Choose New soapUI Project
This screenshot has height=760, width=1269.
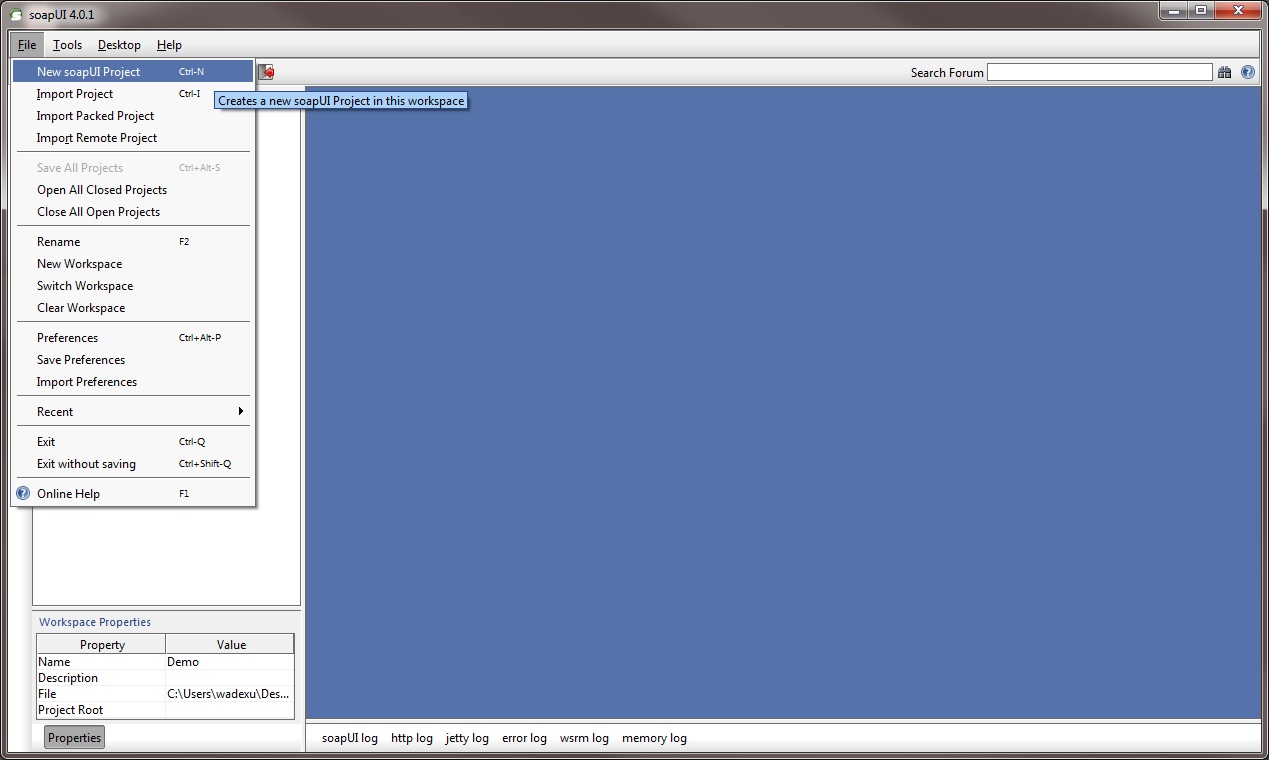click(133, 71)
